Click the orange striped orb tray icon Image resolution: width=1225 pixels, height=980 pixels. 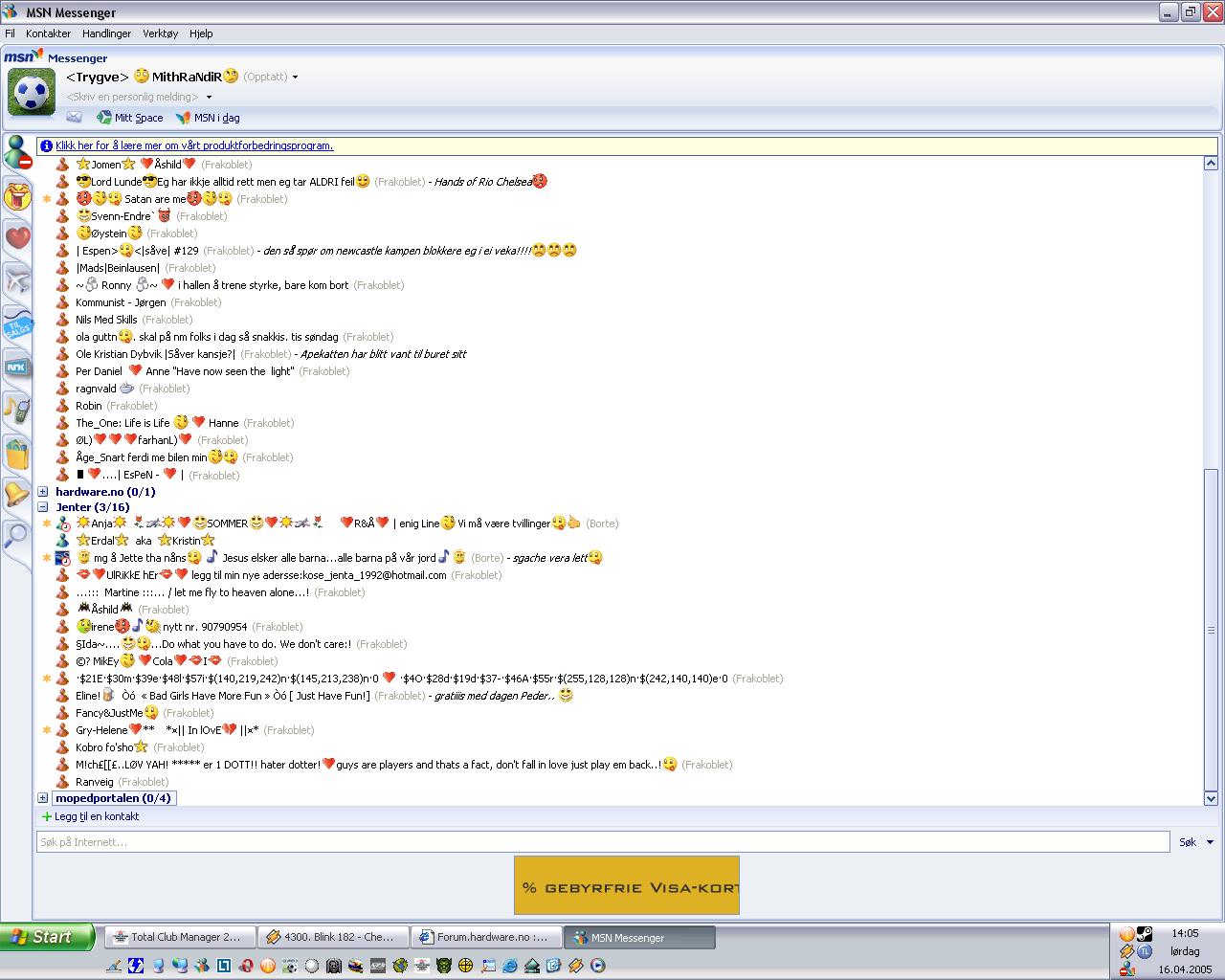click(x=1127, y=934)
